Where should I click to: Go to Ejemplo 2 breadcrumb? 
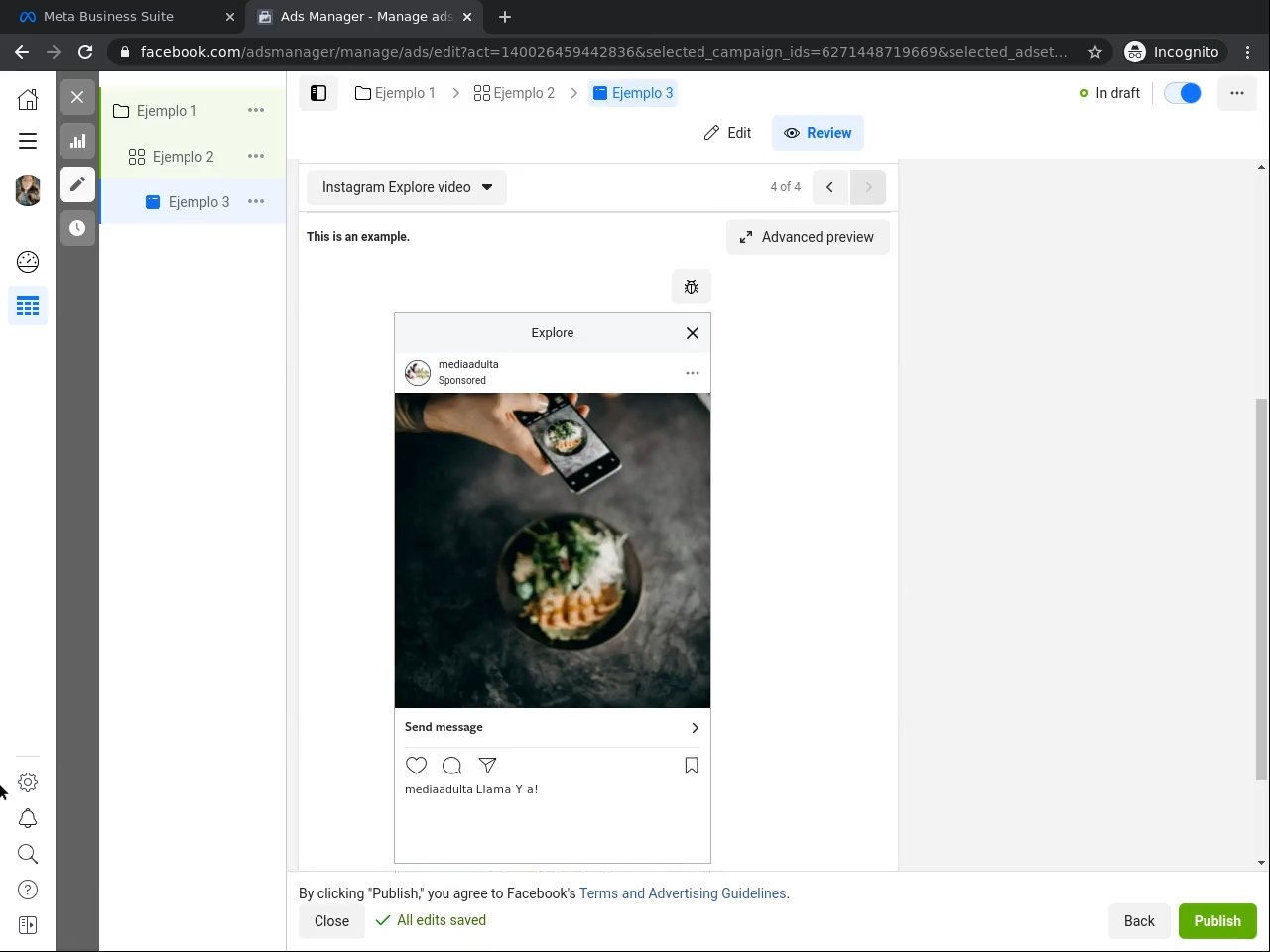(514, 93)
